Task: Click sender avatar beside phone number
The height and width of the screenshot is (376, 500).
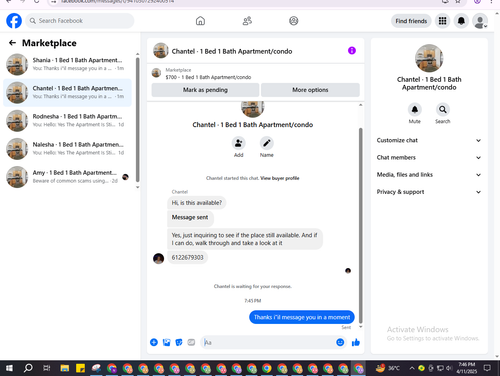Action: [158, 258]
